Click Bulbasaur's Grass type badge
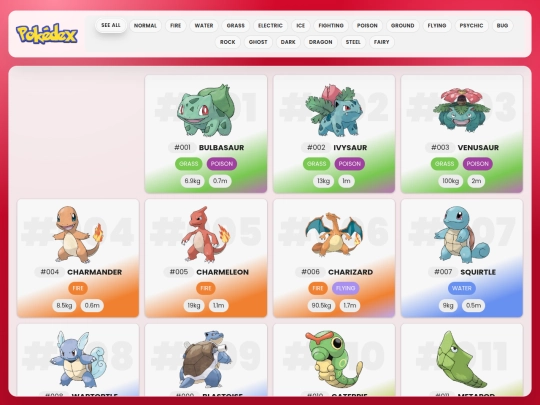540x405 pixels. [188, 164]
